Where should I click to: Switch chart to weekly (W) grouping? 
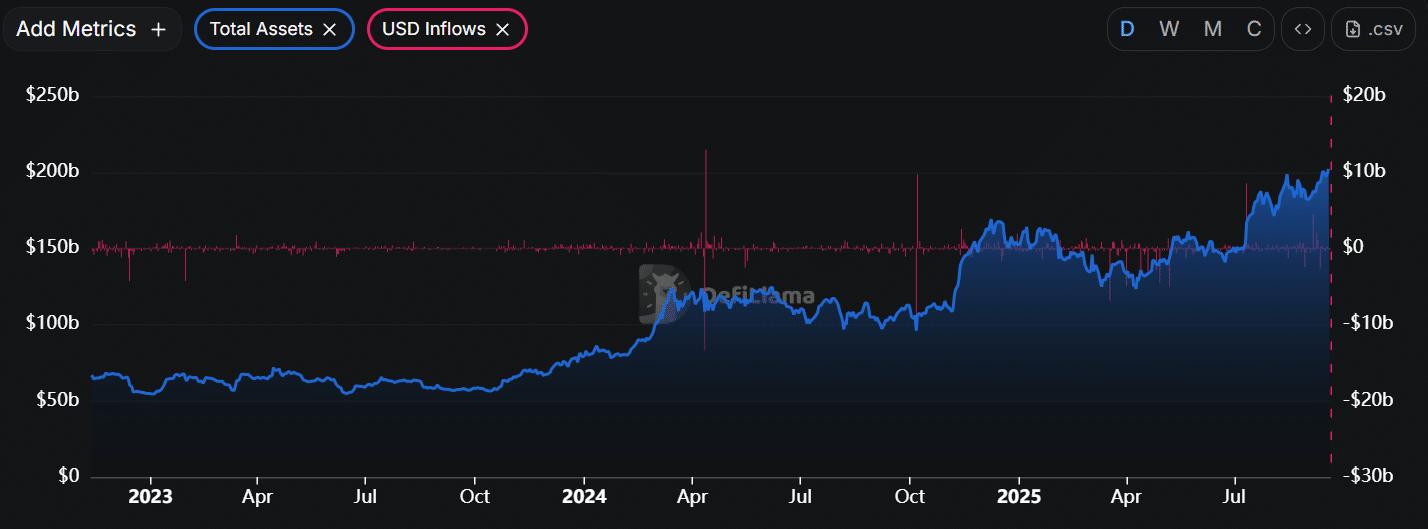pos(1169,29)
